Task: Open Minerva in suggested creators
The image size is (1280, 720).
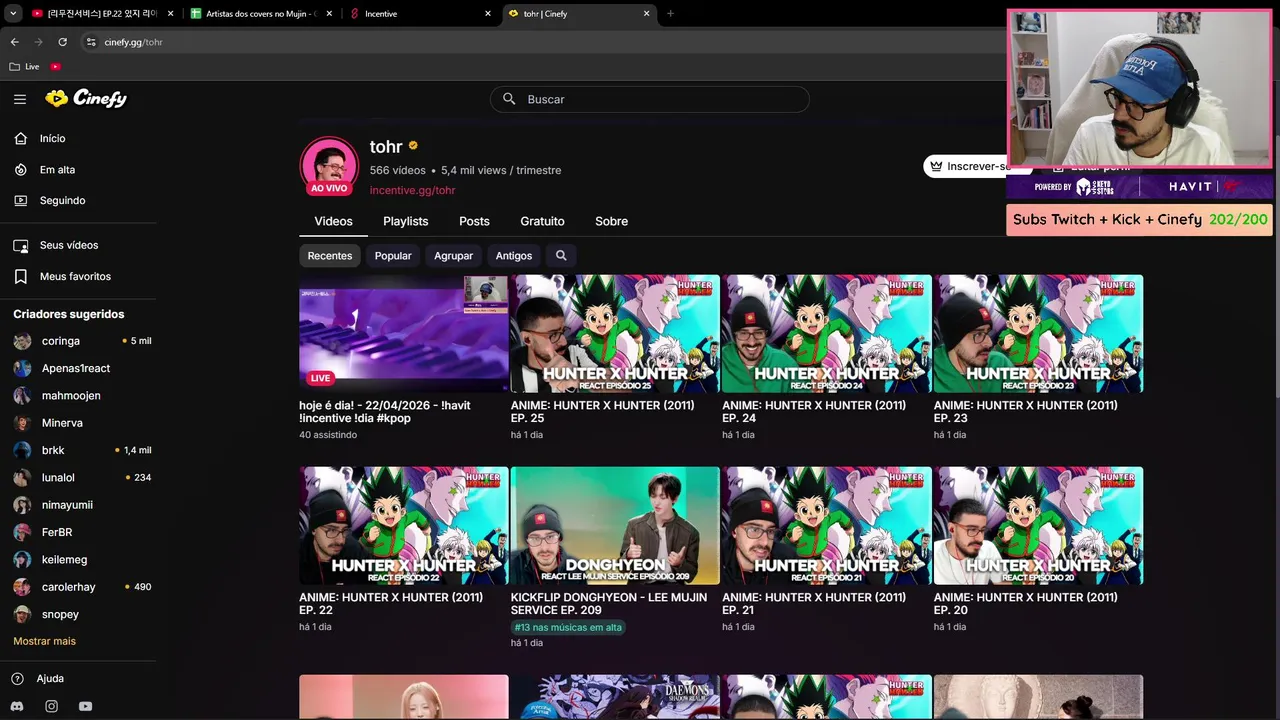Action: (x=62, y=423)
